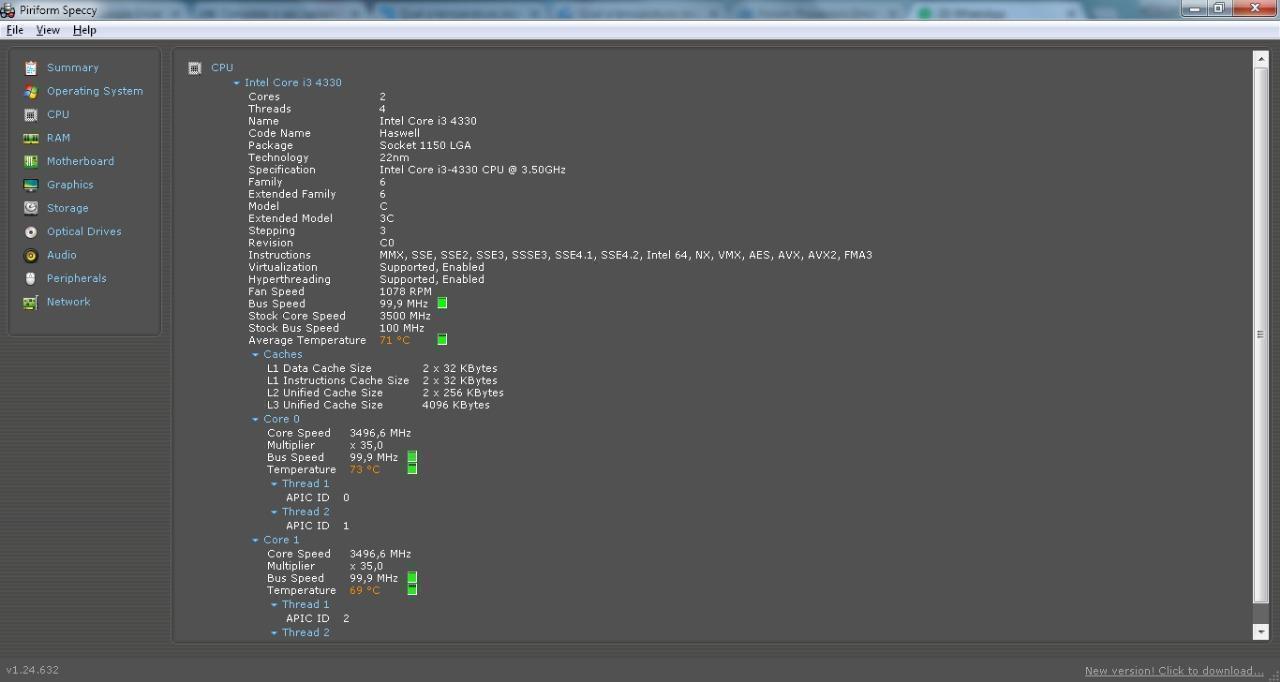Select the Fan Speed 1078 RPM value

(406, 291)
